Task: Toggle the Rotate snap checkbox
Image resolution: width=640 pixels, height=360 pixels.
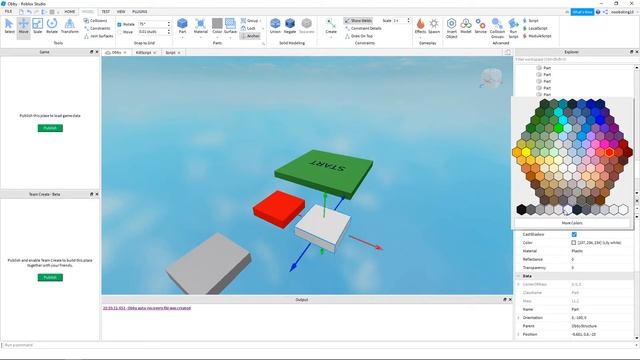Action: 119,24
